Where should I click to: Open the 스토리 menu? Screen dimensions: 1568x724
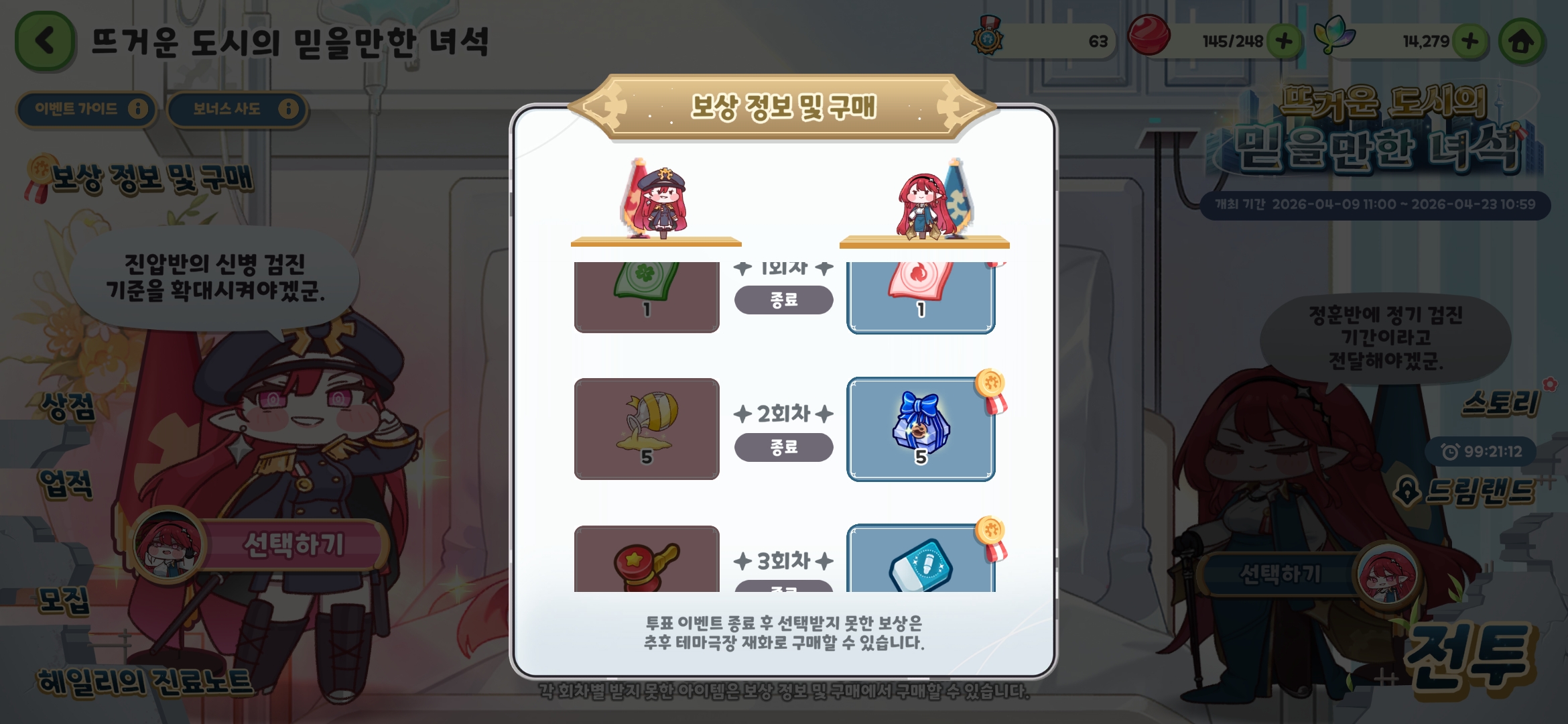tap(1501, 403)
